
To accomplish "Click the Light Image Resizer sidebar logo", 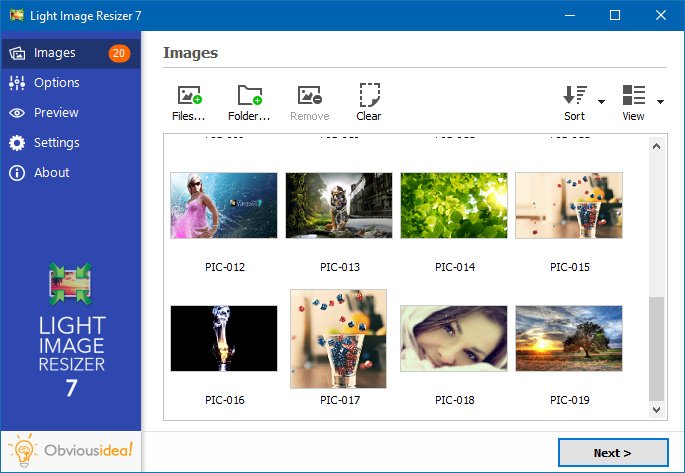I will coord(70,285).
